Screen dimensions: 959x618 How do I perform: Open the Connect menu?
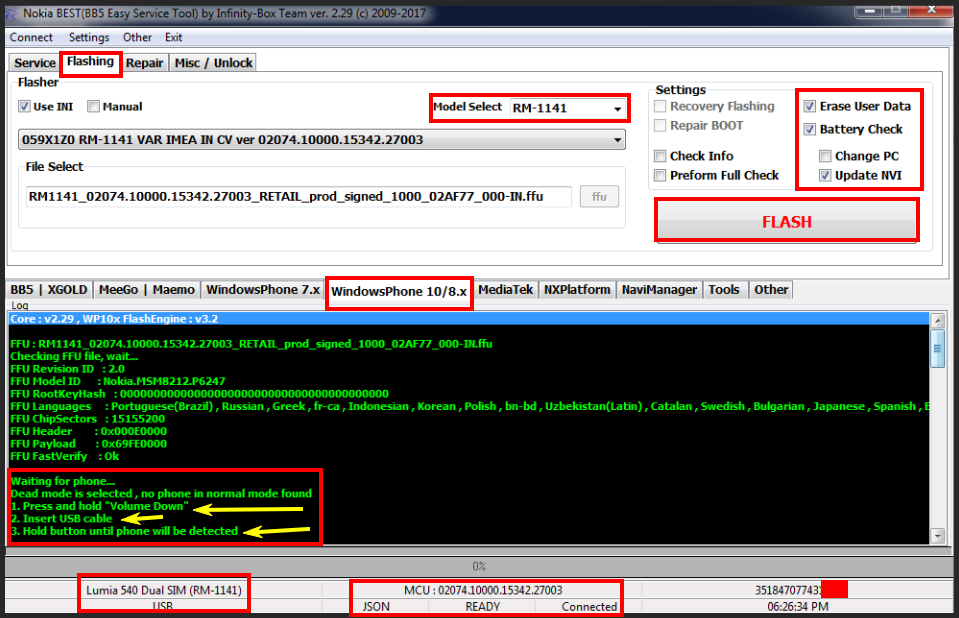[31, 37]
